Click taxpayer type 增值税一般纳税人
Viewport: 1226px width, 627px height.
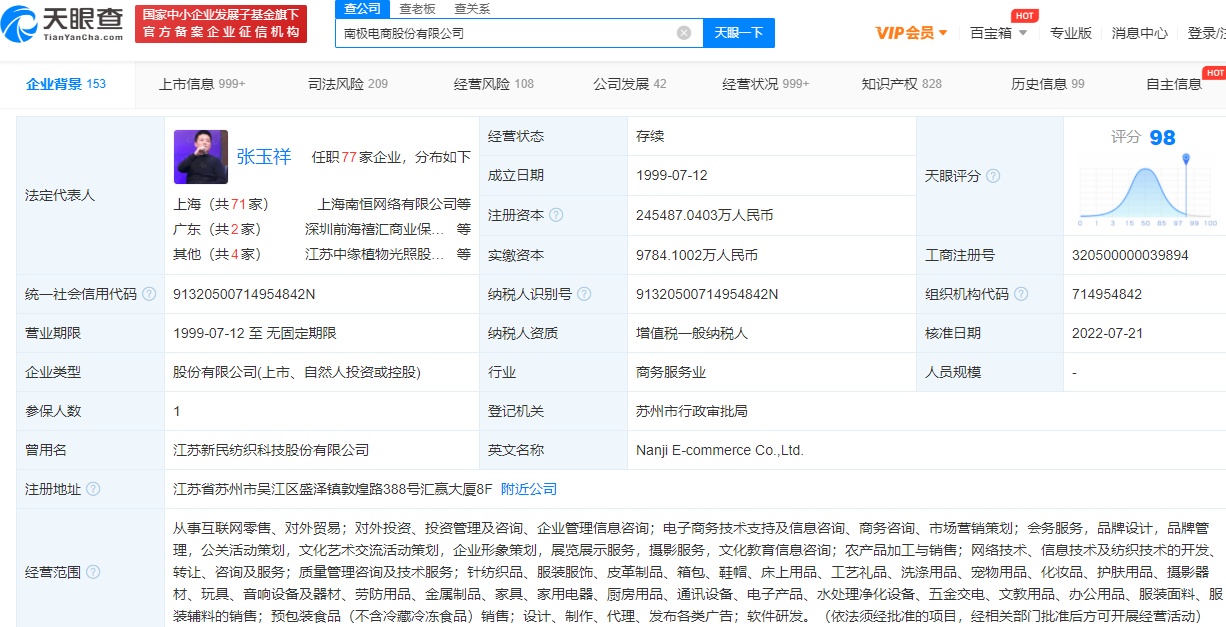coord(692,333)
